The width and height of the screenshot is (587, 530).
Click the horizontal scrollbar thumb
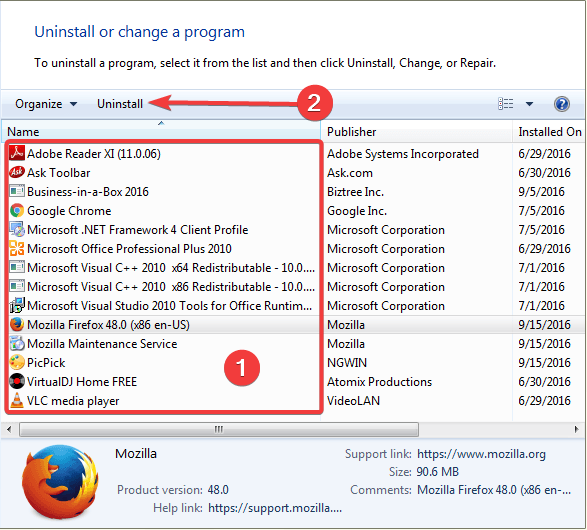(219, 429)
